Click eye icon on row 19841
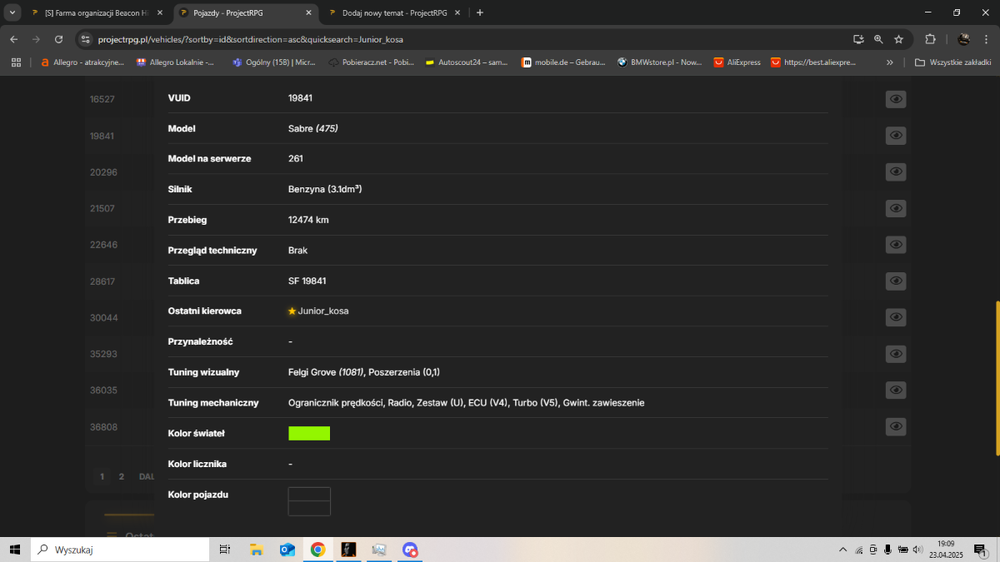1000x562 pixels. point(895,135)
